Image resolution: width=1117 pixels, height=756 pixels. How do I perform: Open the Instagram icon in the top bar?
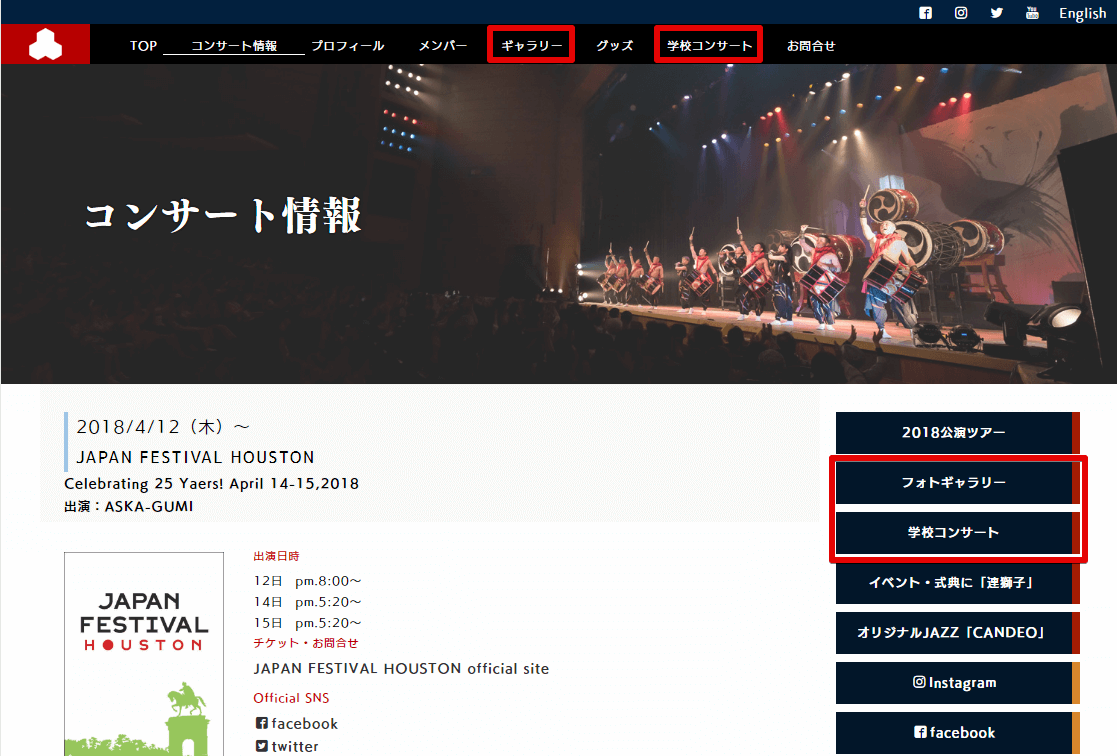click(961, 13)
